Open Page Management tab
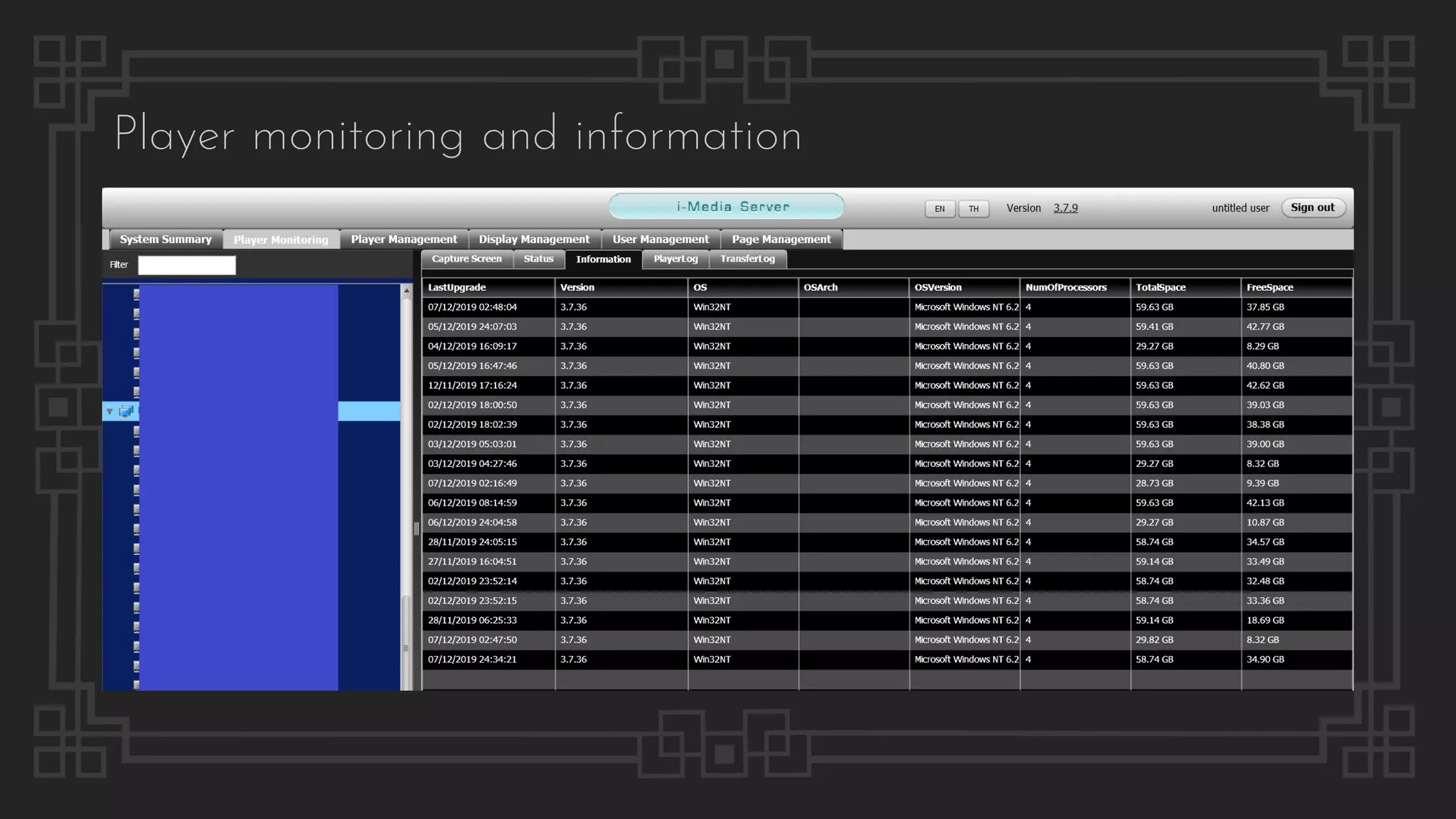The width and height of the screenshot is (1456, 819). 781,240
